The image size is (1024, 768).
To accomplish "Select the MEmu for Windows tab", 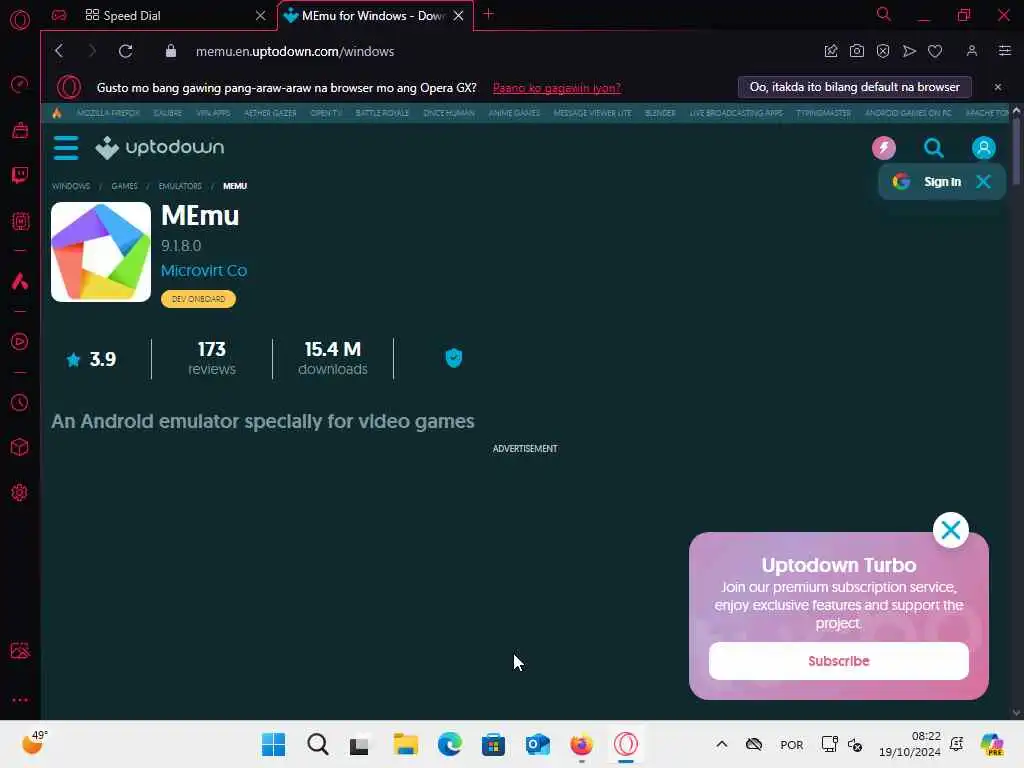I will [x=375, y=15].
